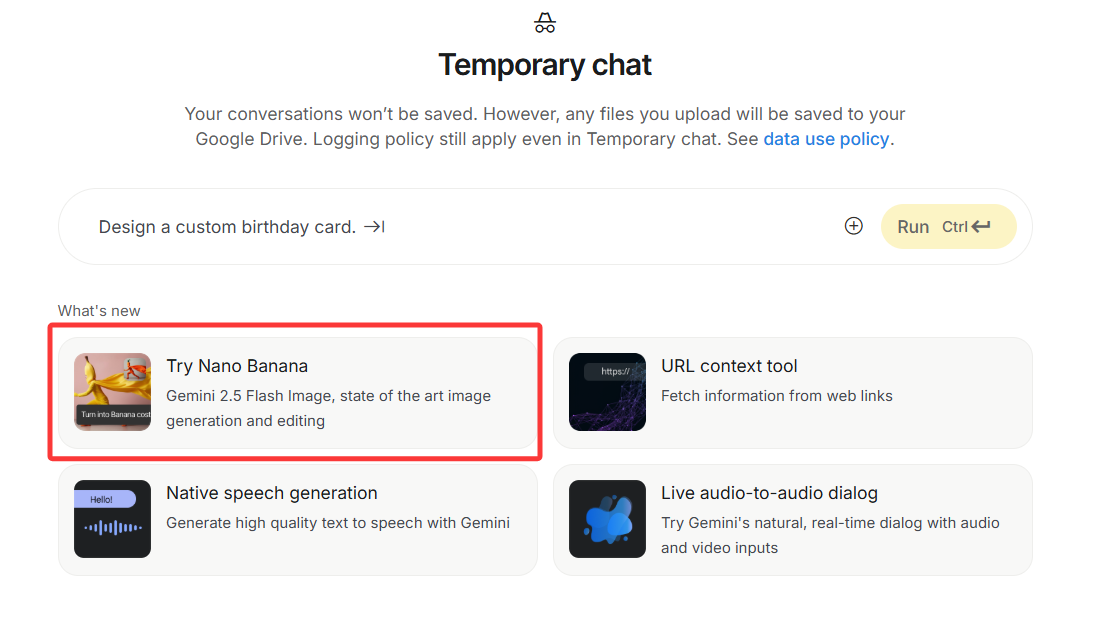Click the Hello waveform speech generation thumbnail
Viewport: 1112px width, 628px height.
[x=112, y=519]
